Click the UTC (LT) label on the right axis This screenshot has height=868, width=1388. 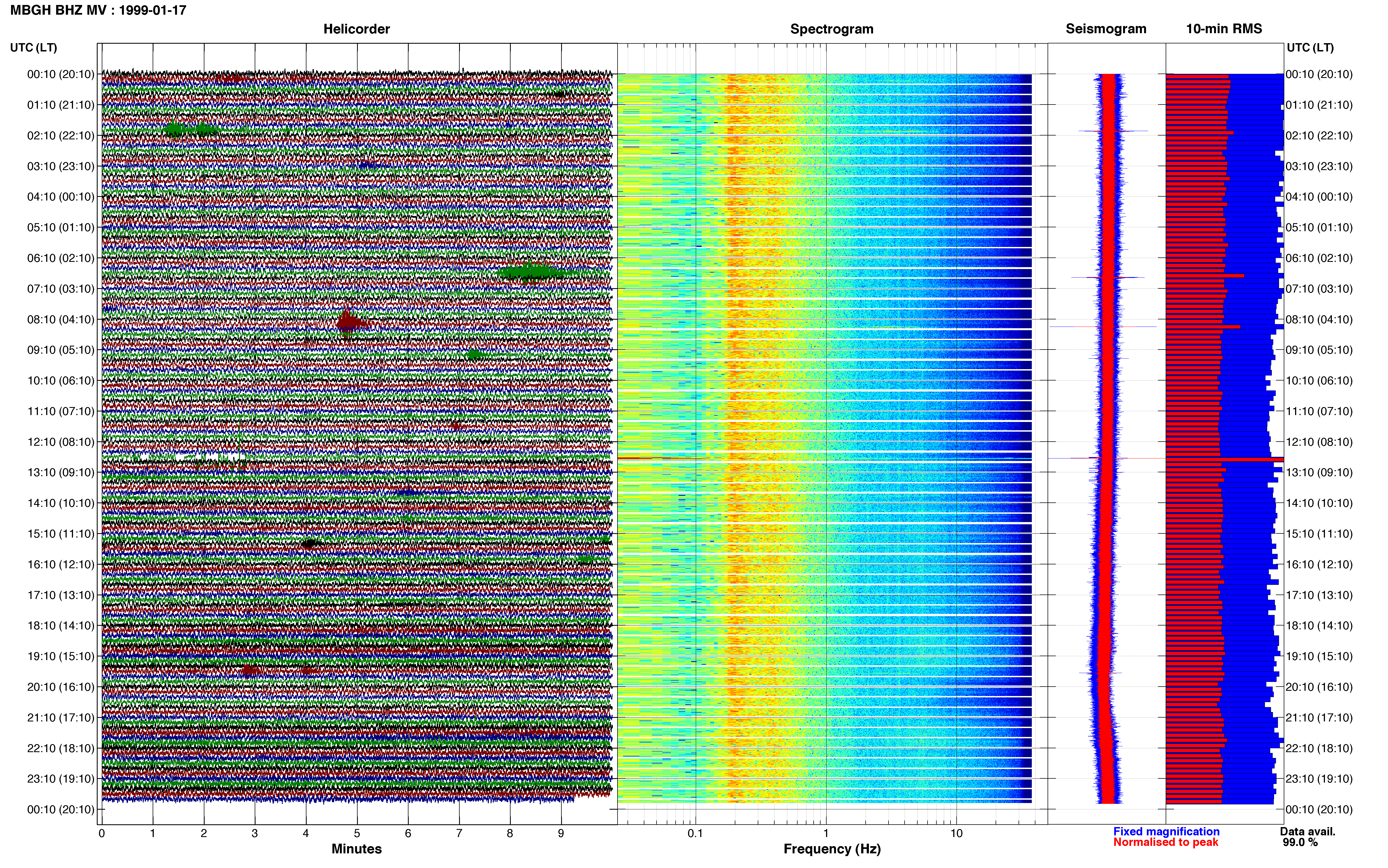click(1310, 48)
